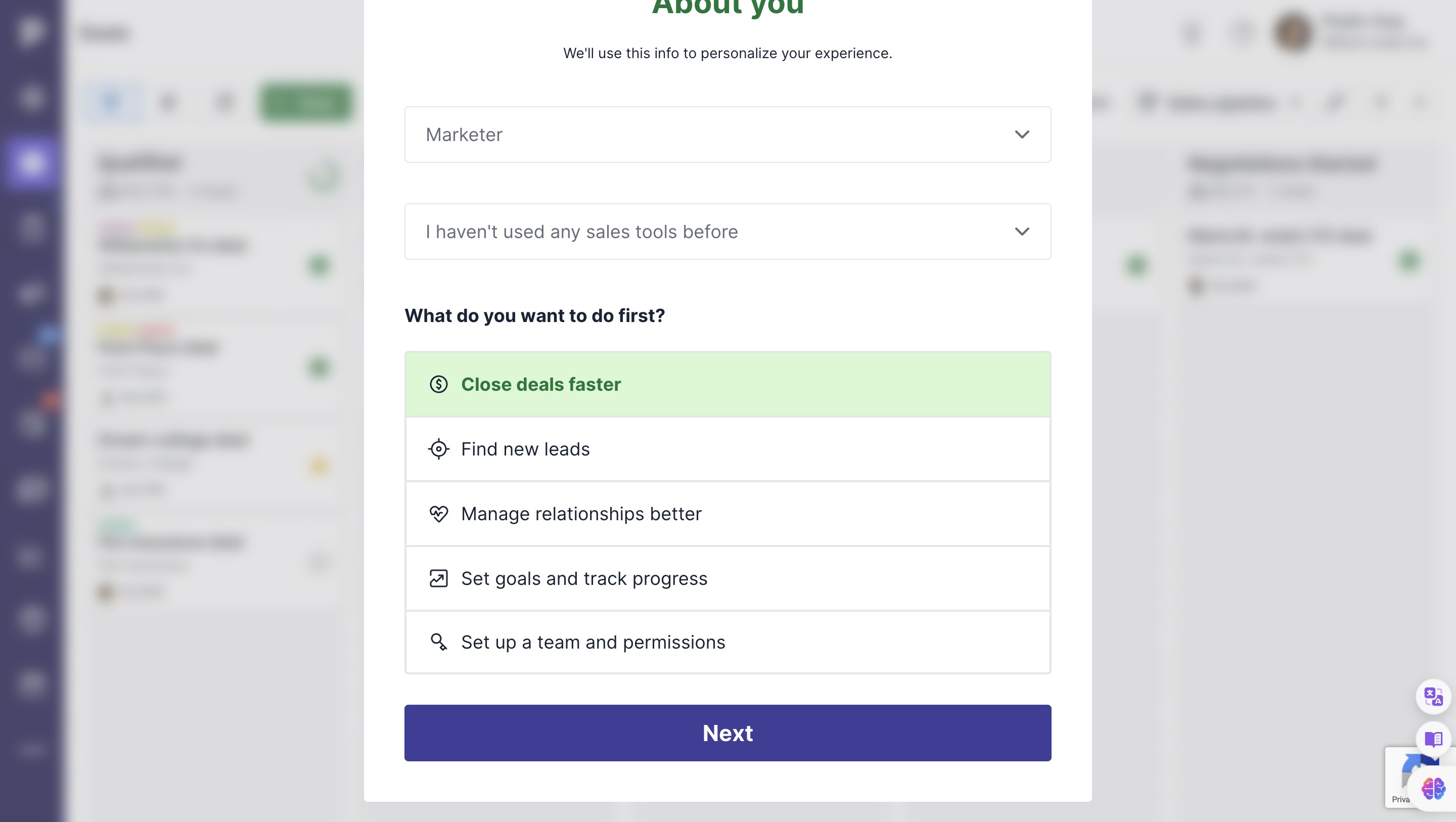Click the crosshair icon next to Find new leads
The width and height of the screenshot is (1456, 822).
[x=439, y=449]
